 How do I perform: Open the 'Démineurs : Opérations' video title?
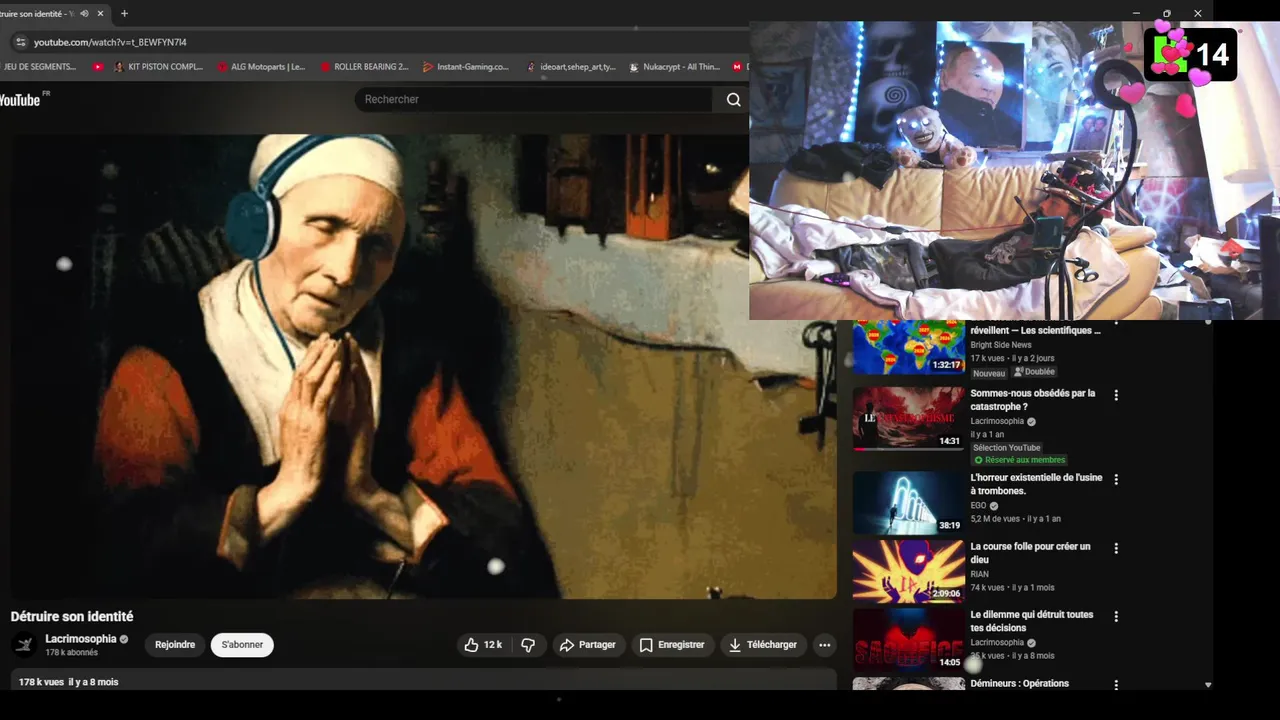pyautogui.click(x=1019, y=683)
